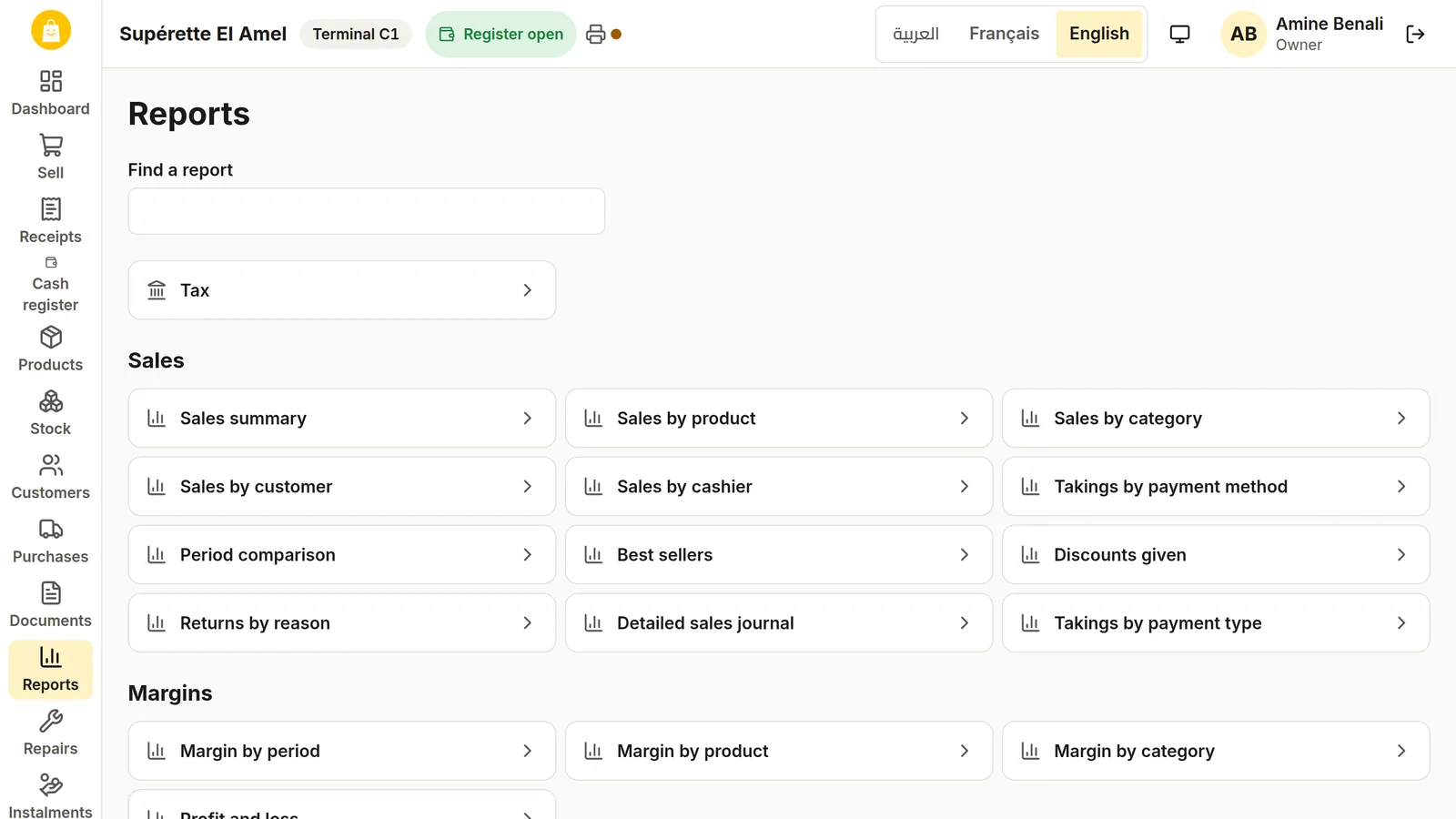This screenshot has width=1456, height=819.
Task: Select English language option
Action: 1099,34
